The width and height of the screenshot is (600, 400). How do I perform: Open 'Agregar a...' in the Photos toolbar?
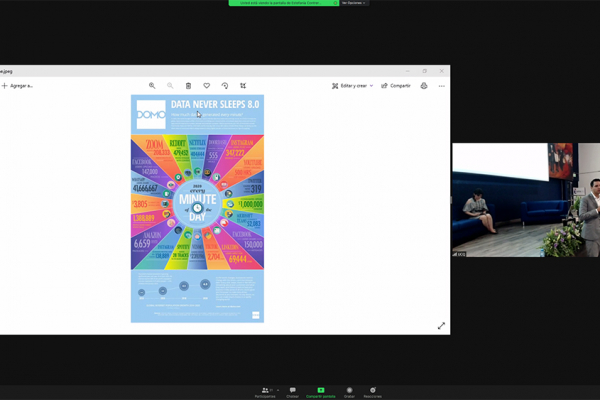coord(17,86)
